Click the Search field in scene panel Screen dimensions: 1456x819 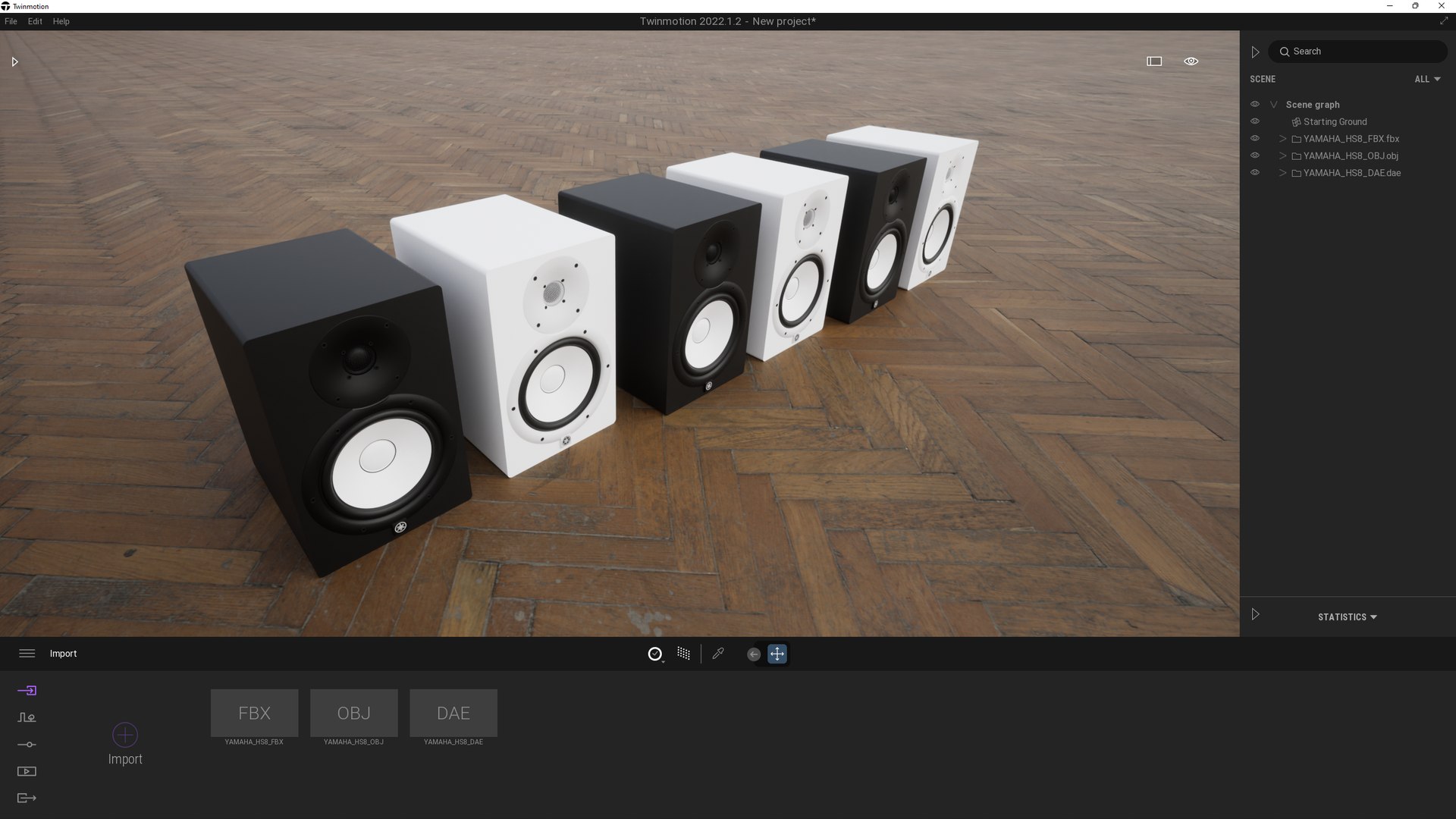coord(1357,52)
